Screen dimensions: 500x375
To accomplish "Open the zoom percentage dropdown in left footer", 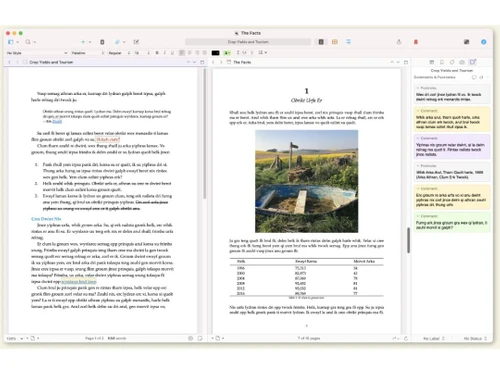I will pos(15,338).
